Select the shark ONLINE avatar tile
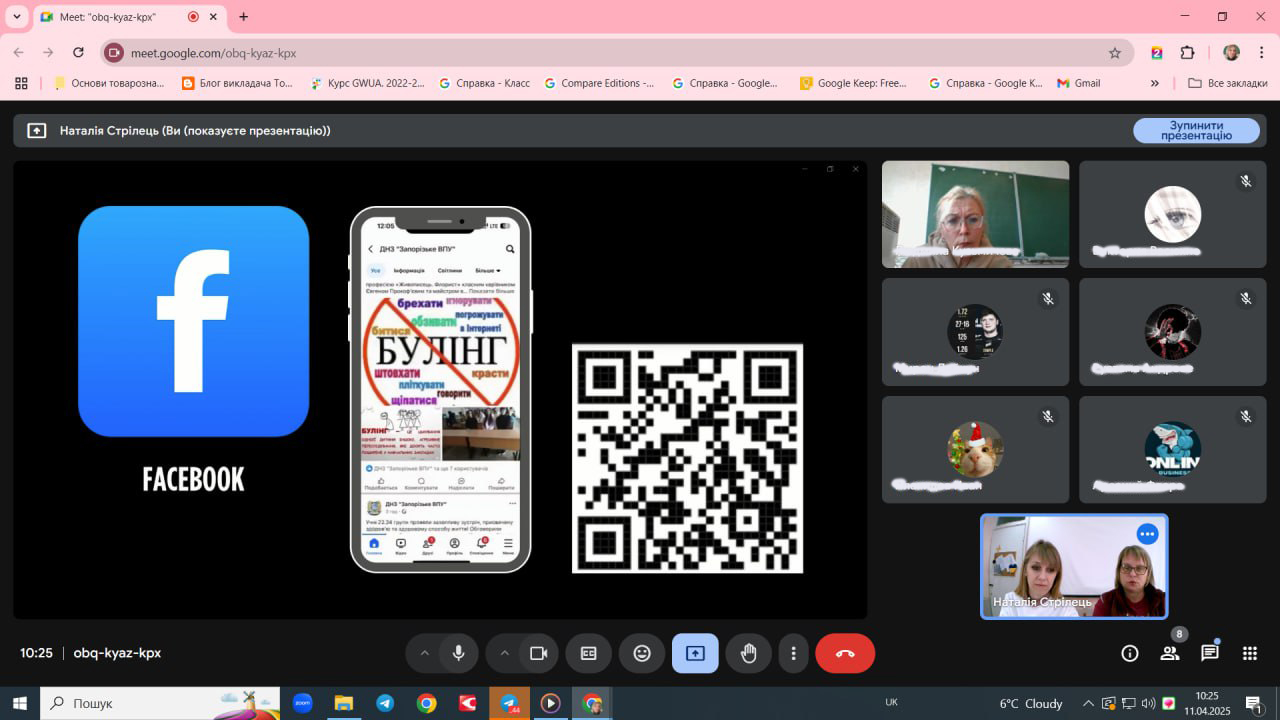 tap(1173, 449)
